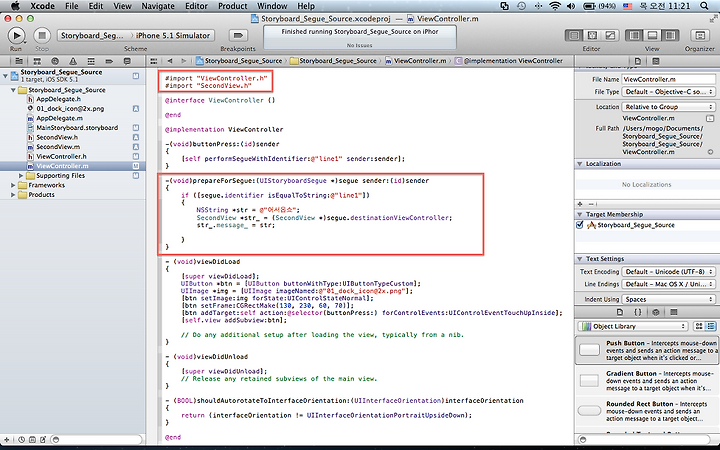Show the File Template library
The height and width of the screenshot is (450, 720).
[620, 312]
